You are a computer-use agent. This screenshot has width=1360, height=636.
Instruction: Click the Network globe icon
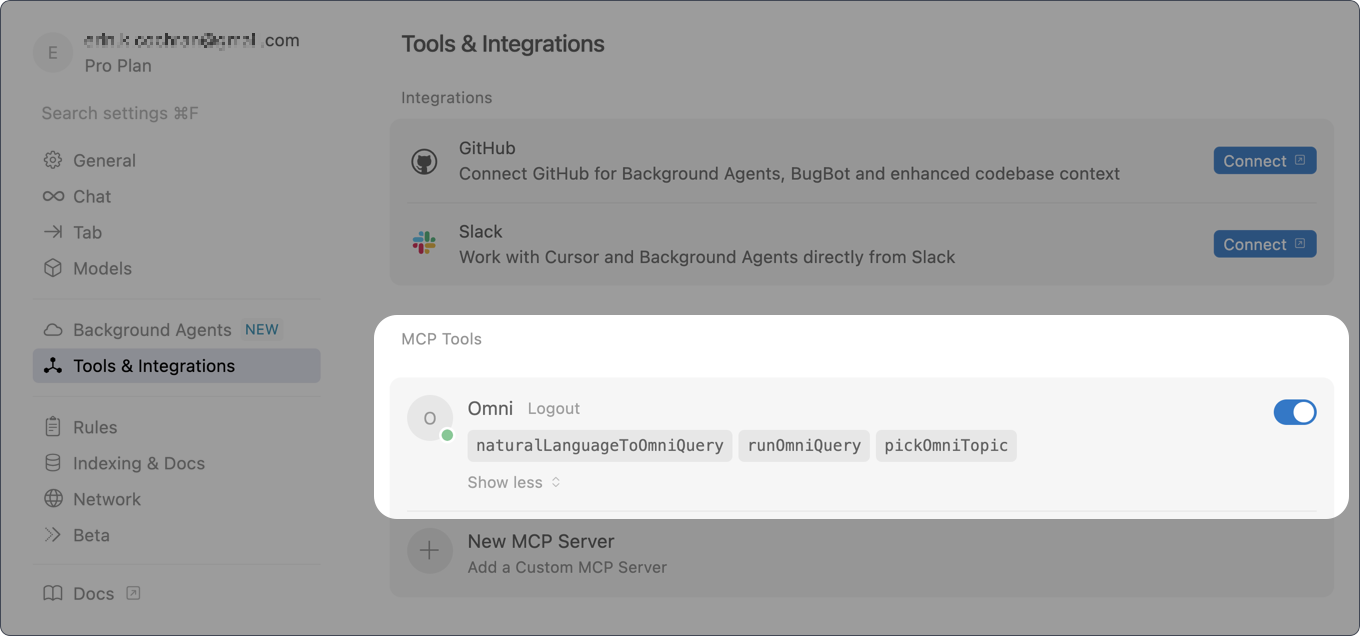click(x=53, y=499)
